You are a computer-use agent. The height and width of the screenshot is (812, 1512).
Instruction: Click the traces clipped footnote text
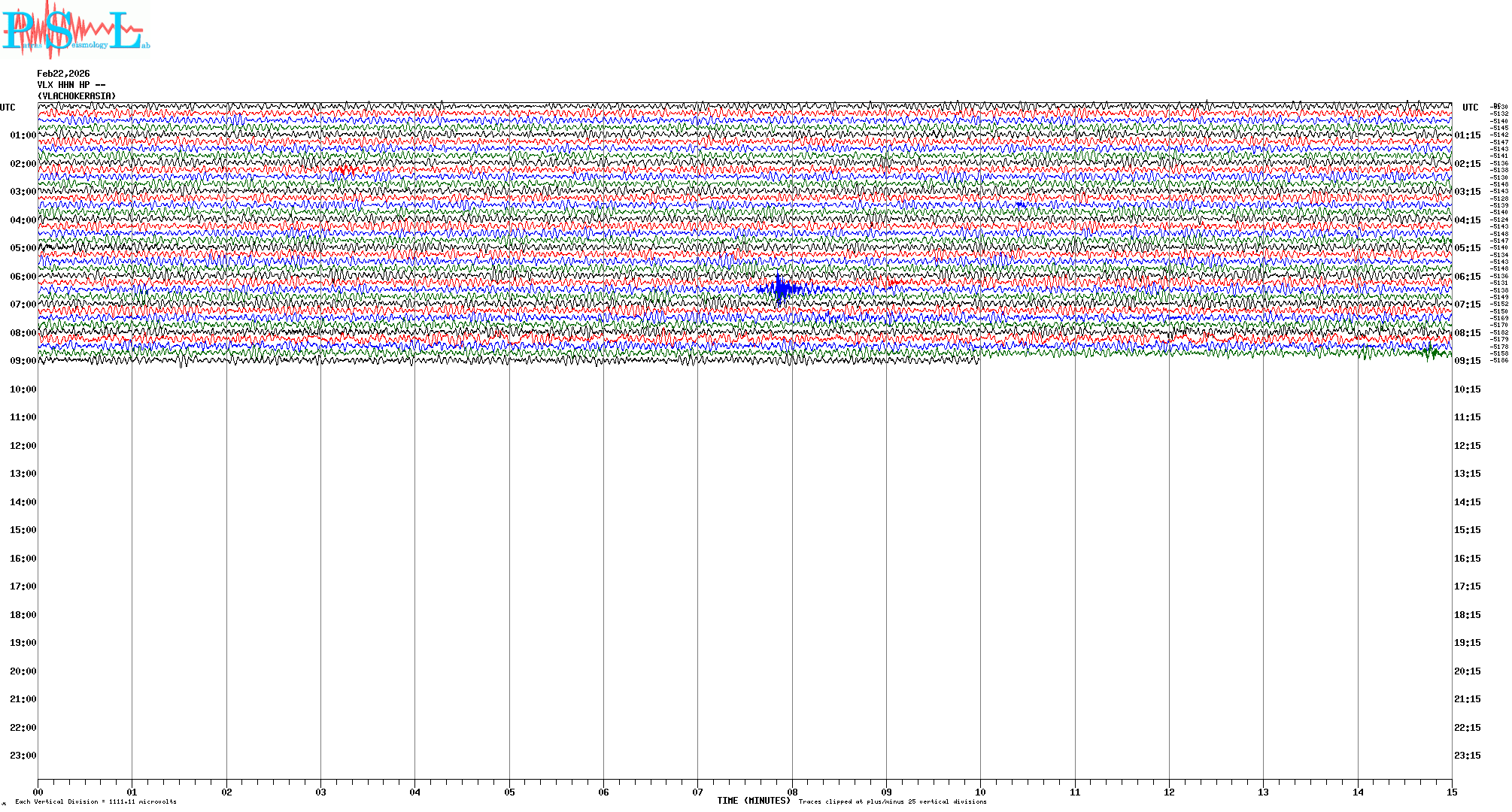892,801
